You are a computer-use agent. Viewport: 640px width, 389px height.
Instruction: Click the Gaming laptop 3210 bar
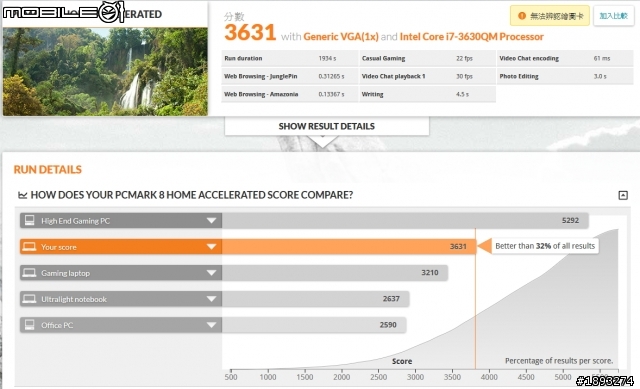[335, 273]
